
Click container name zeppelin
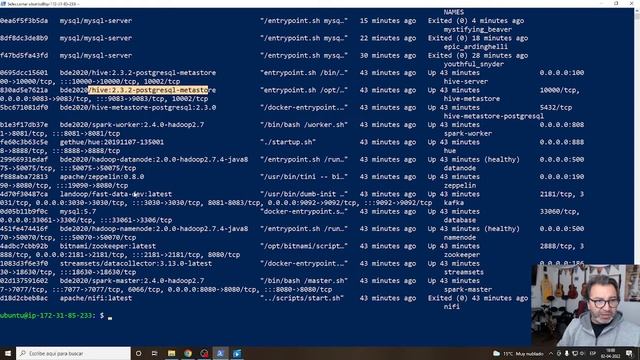coord(460,185)
